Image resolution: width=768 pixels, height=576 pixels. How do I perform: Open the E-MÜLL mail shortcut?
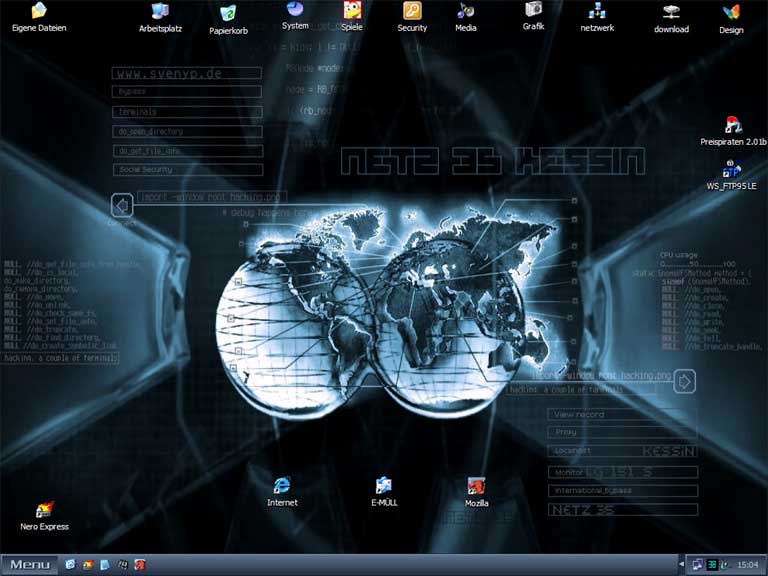point(384,492)
